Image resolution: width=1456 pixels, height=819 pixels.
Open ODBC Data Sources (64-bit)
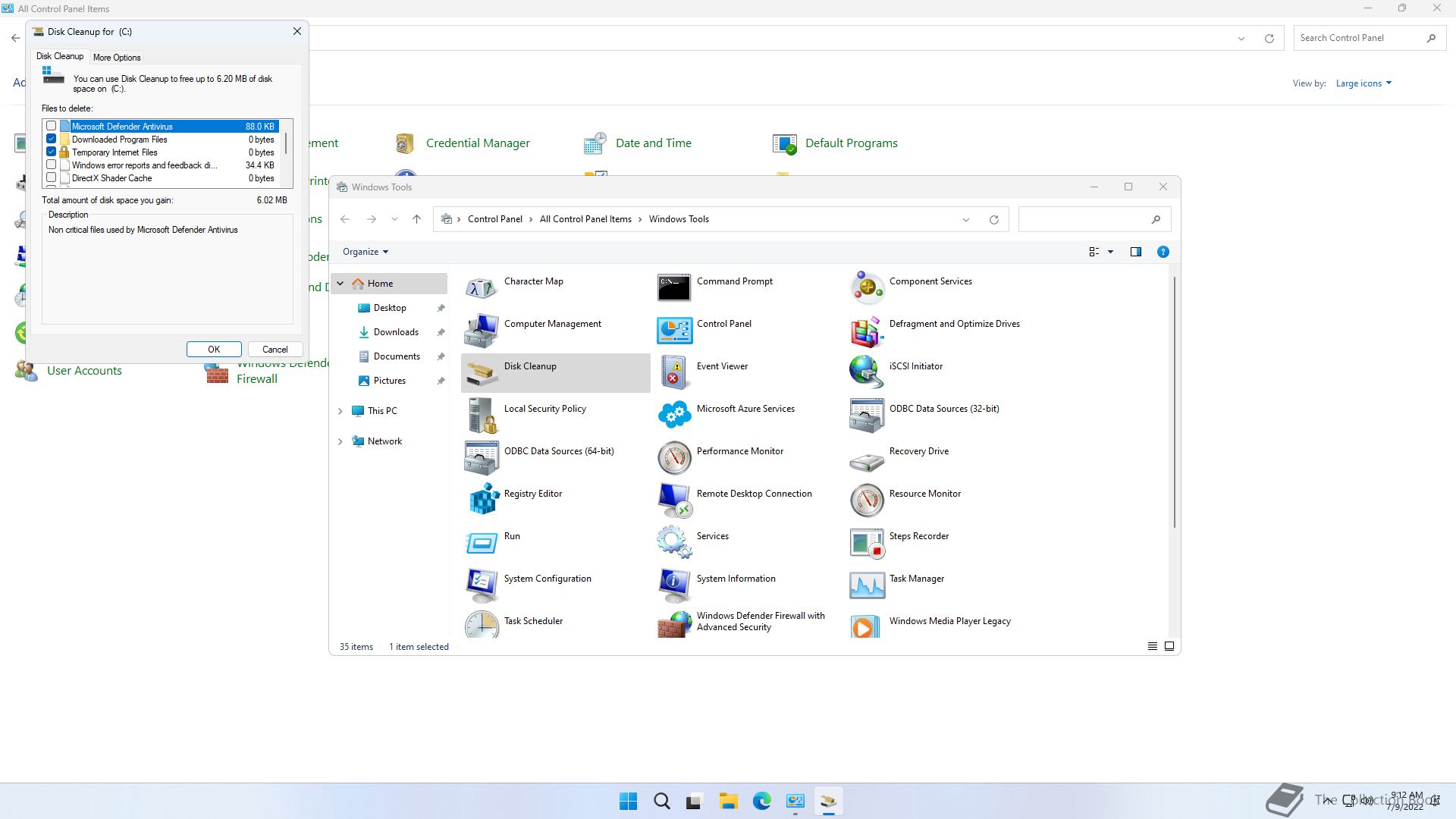[x=482, y=458]
